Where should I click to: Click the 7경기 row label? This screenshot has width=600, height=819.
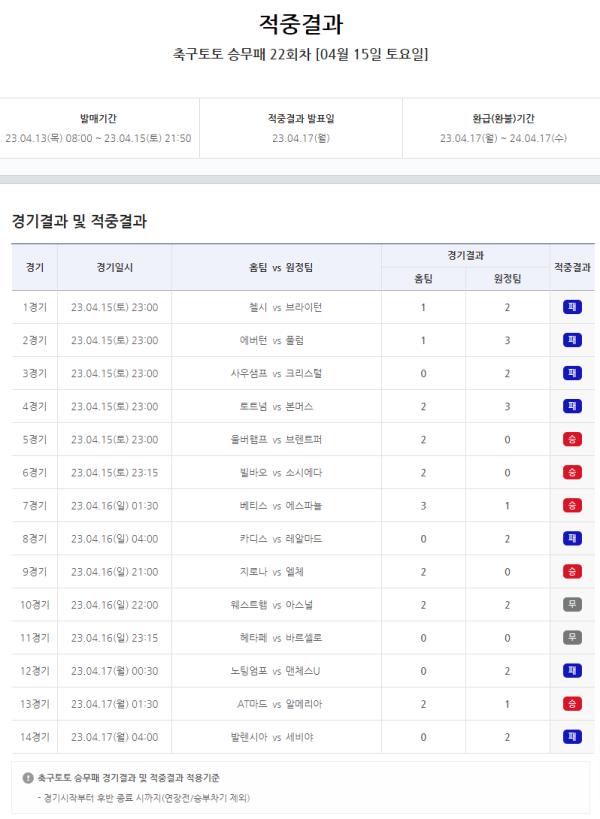point(34,506)
